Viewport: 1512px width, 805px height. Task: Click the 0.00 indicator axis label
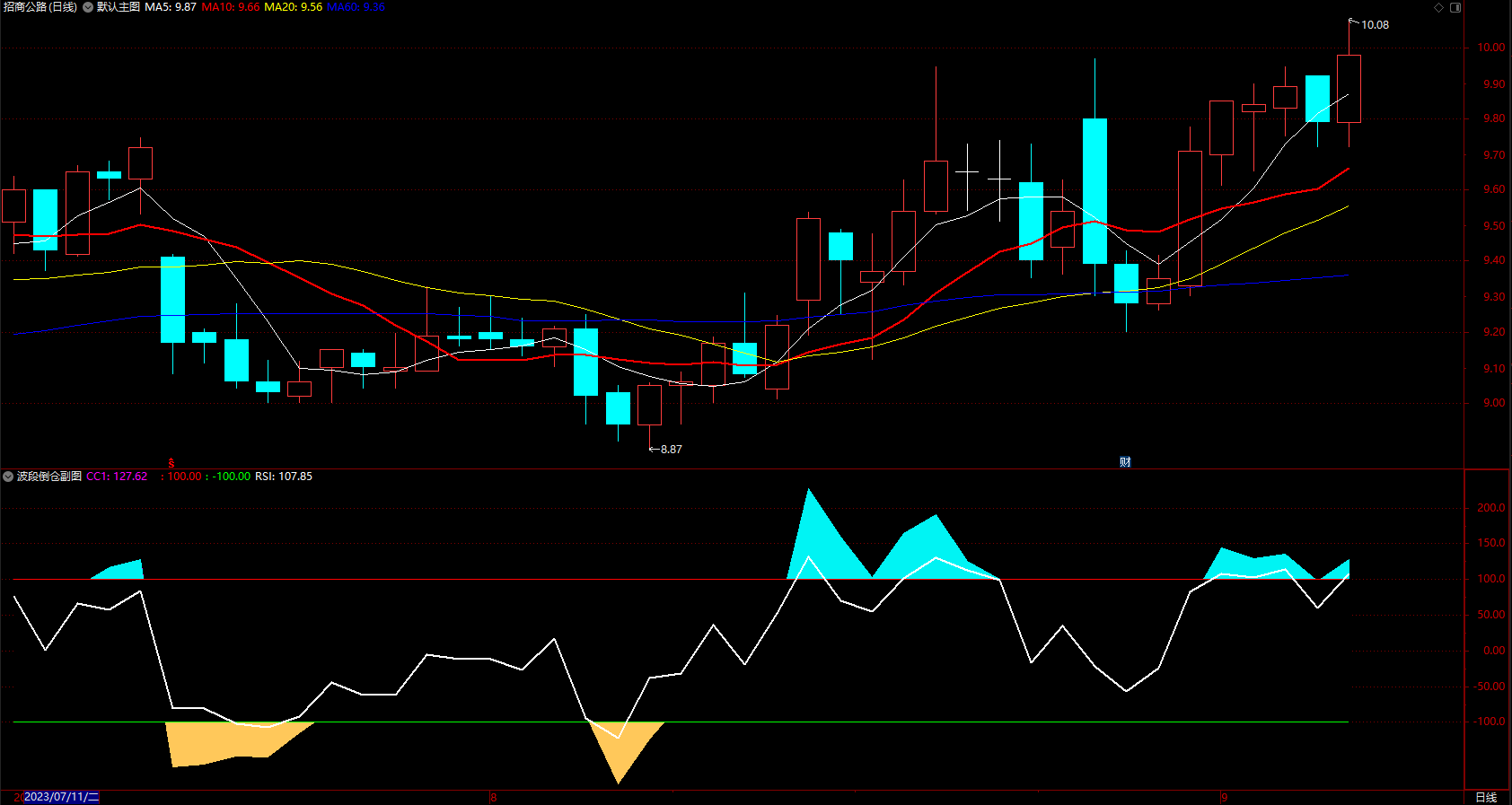tap(1494, 651)
